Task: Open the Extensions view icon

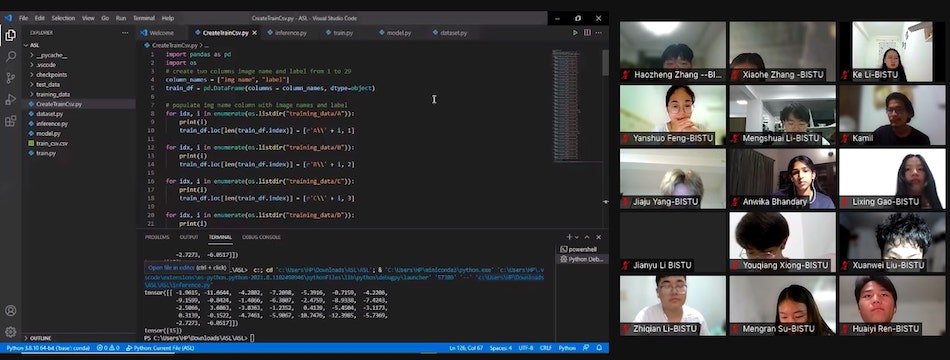Action: (x=10, y=121)
